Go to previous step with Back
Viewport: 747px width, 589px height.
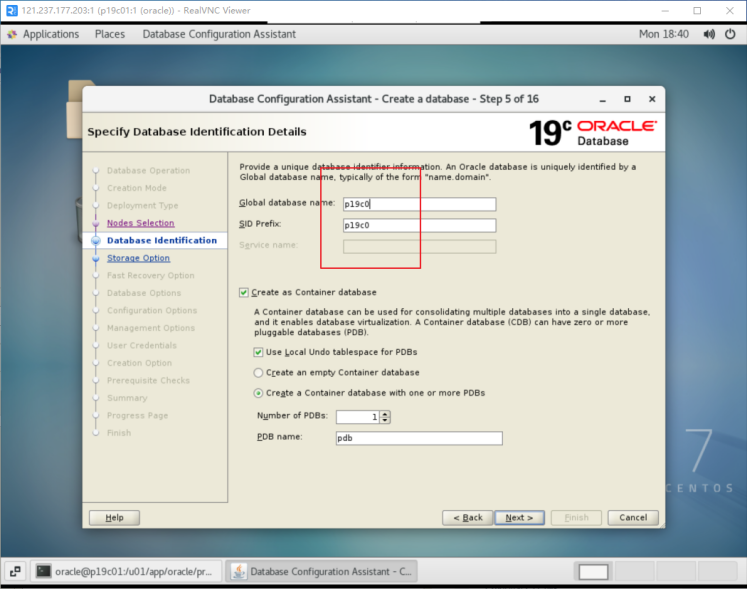click(x=467, y=518)
